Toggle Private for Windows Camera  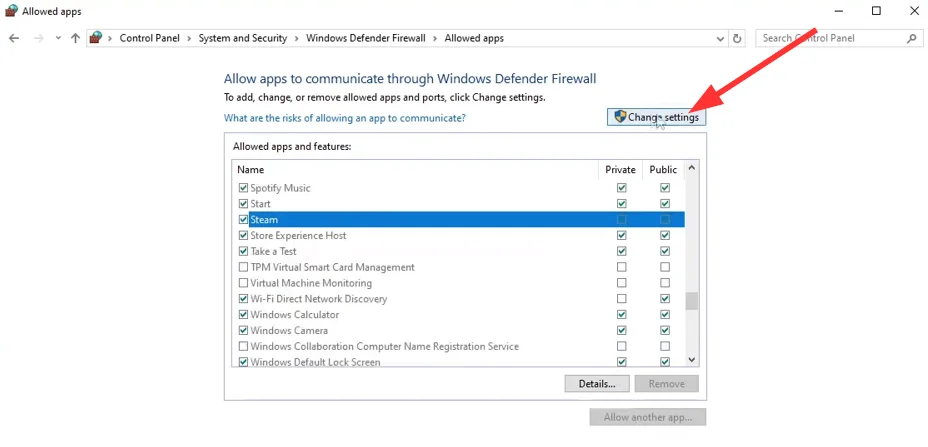pos(621,330)
